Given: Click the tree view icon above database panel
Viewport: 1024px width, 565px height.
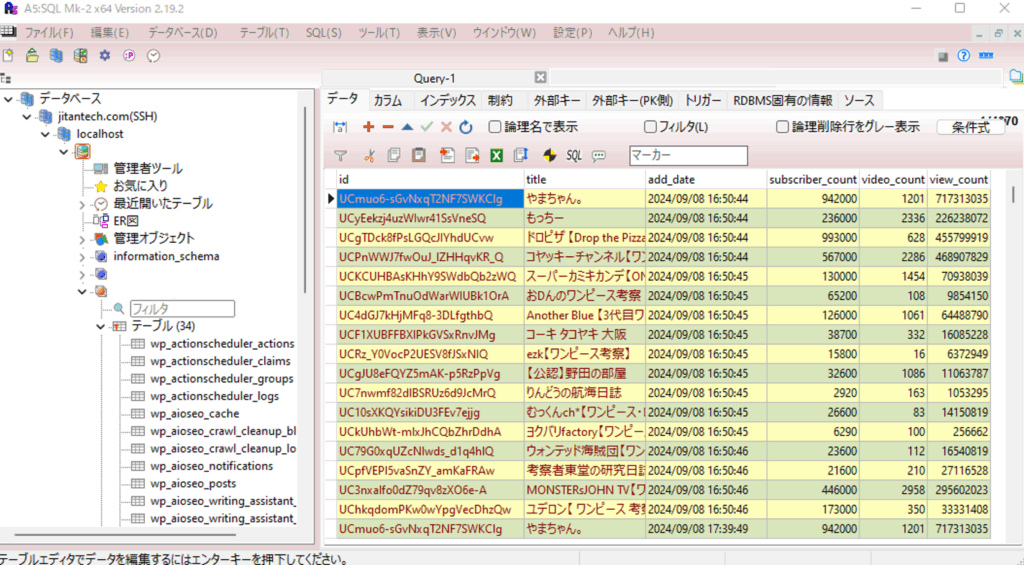Looking at the screenshot, I should click(x=6, y=78).
